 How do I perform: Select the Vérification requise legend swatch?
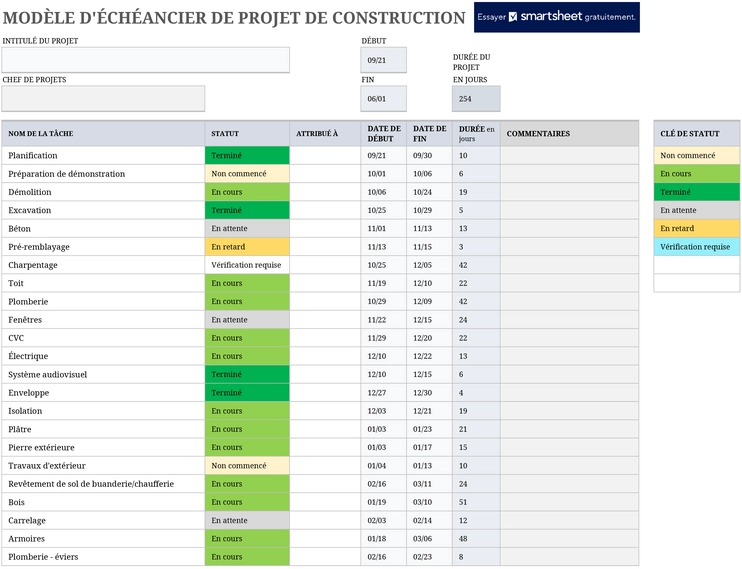click(x=697, y=247)
